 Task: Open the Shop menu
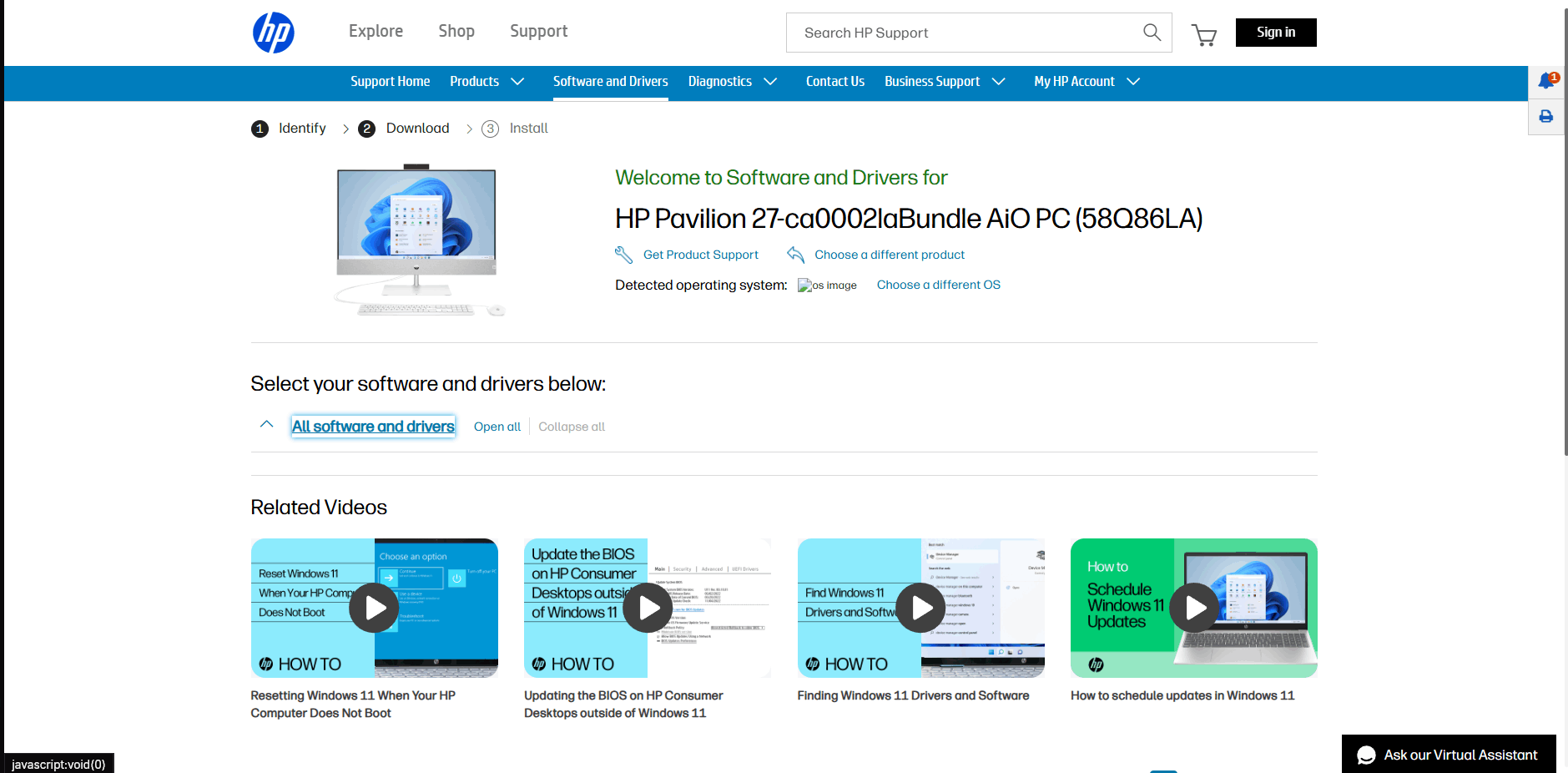[x=456, y=31]
